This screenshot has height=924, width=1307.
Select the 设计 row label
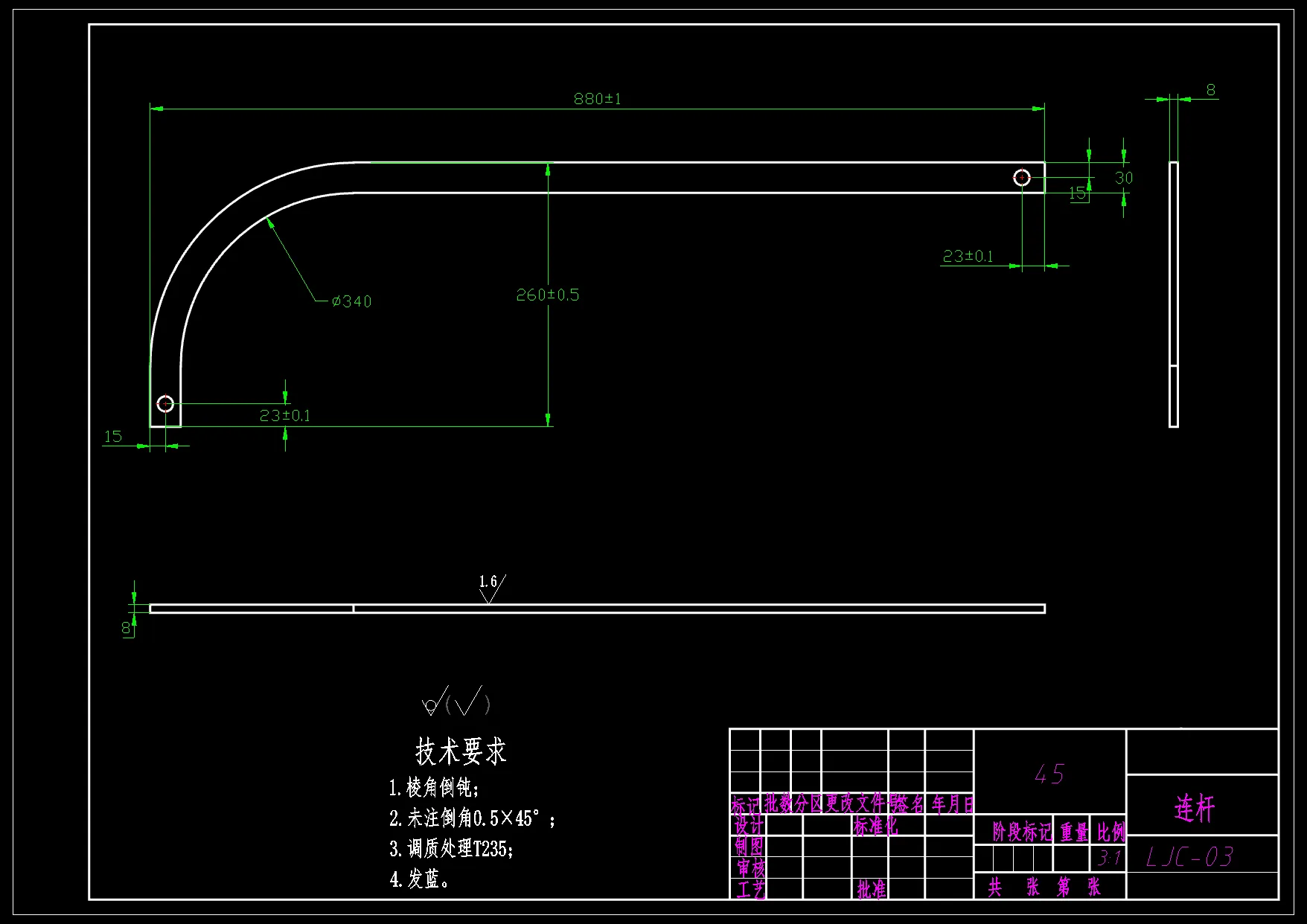[750, 826]
